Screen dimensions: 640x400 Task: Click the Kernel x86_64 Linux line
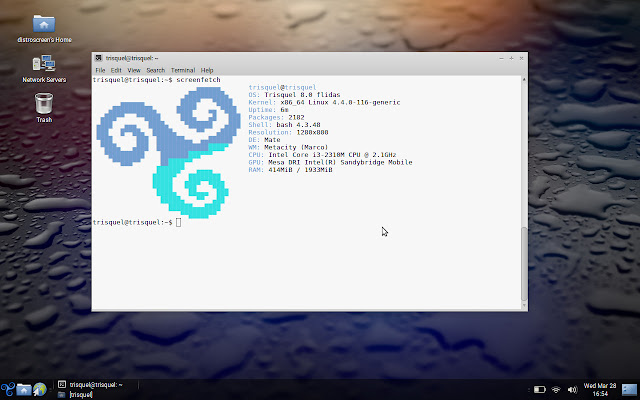(x=324, y=102)
